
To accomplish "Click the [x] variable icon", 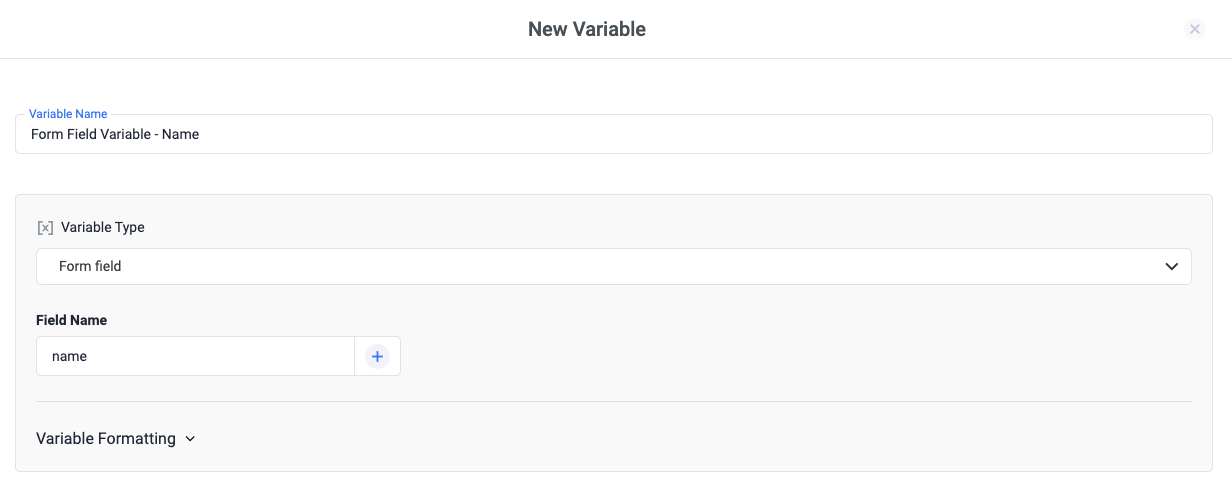I will [45, 228].
